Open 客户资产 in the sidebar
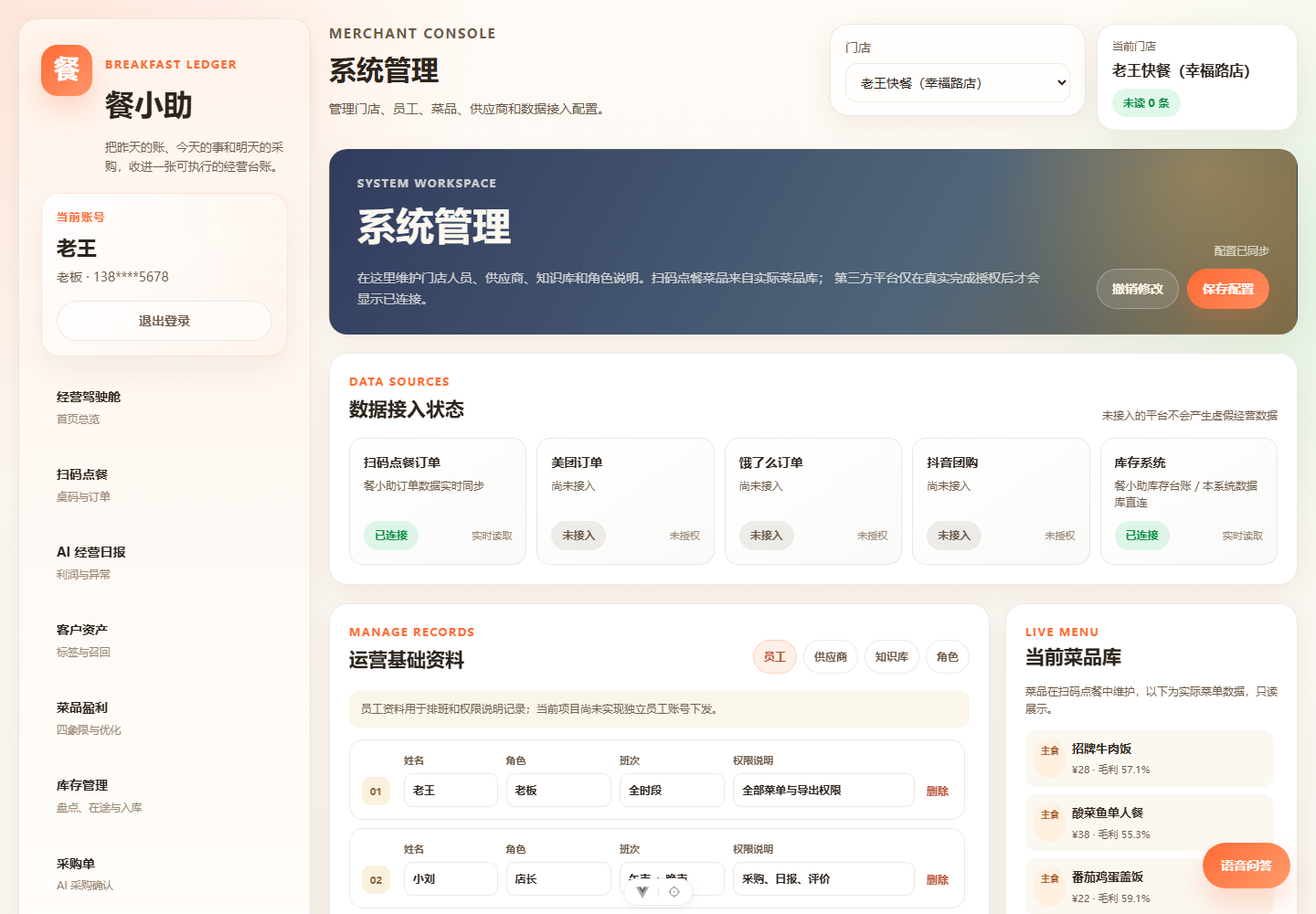 [164, 641]
